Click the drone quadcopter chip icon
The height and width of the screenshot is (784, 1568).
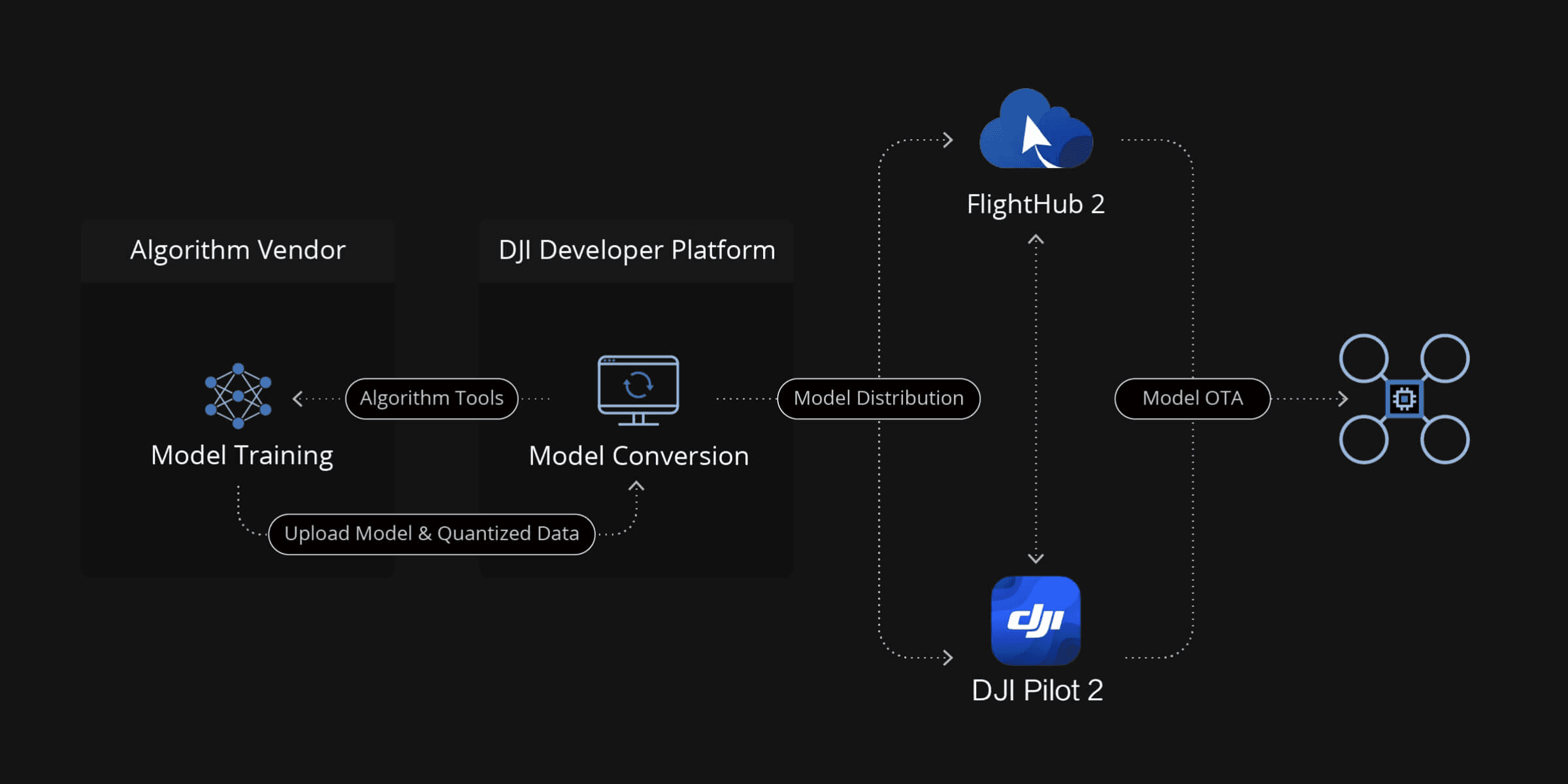pyautogui.click(x=1404, y=399)
